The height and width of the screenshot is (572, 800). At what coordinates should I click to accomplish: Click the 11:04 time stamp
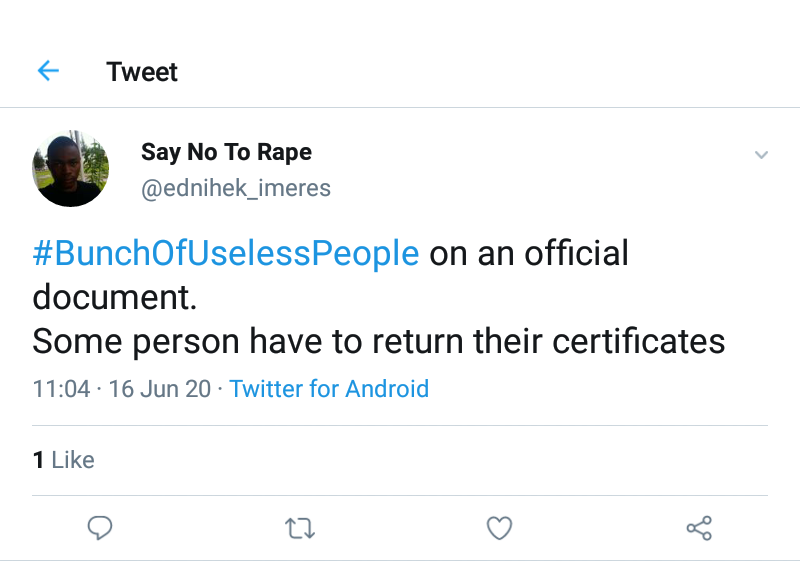(61, 388)
